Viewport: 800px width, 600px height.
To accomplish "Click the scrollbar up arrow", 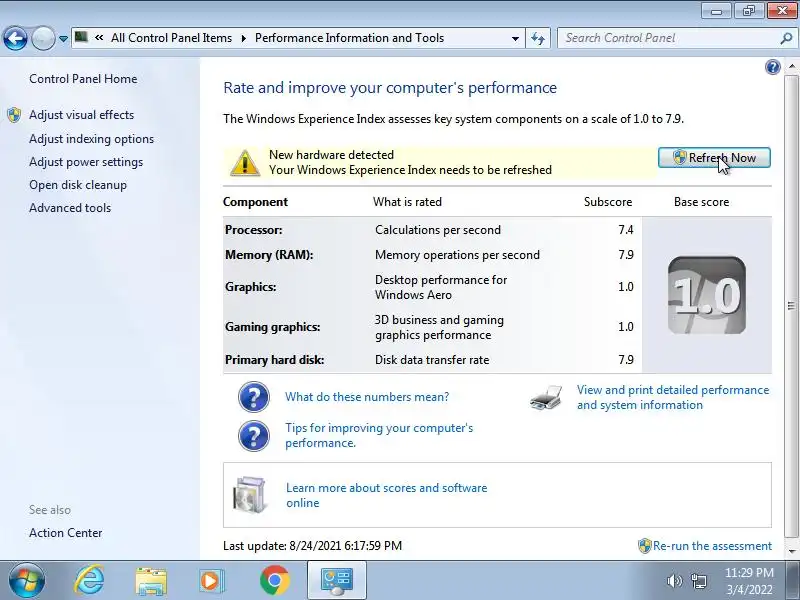I will (x=791, y=67).
